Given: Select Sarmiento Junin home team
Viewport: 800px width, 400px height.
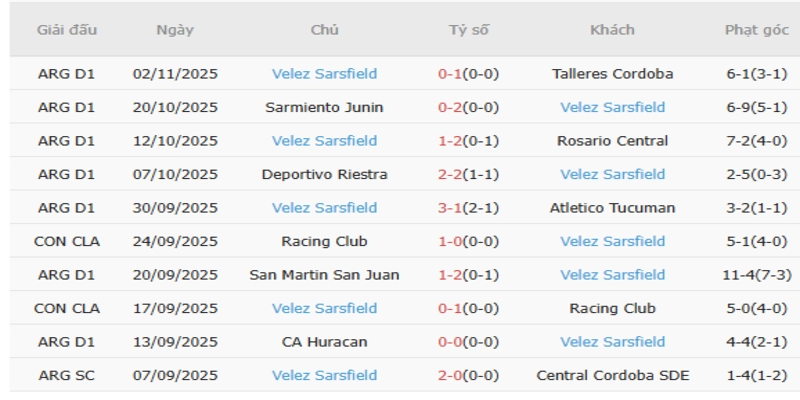Looking at the screenshot, I should coord(324,107).
